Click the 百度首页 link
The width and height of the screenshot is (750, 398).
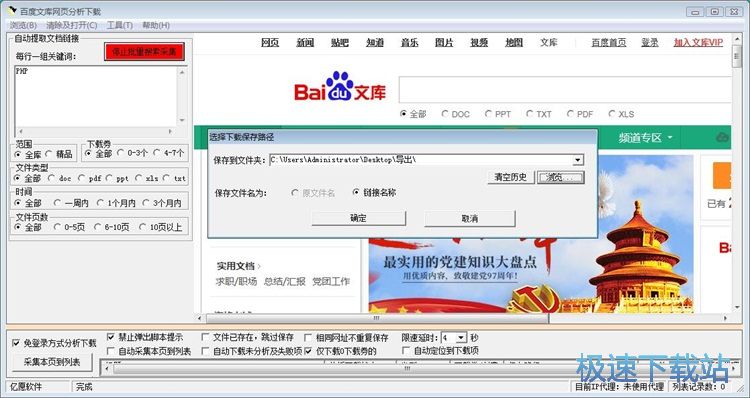coord(608,43)
